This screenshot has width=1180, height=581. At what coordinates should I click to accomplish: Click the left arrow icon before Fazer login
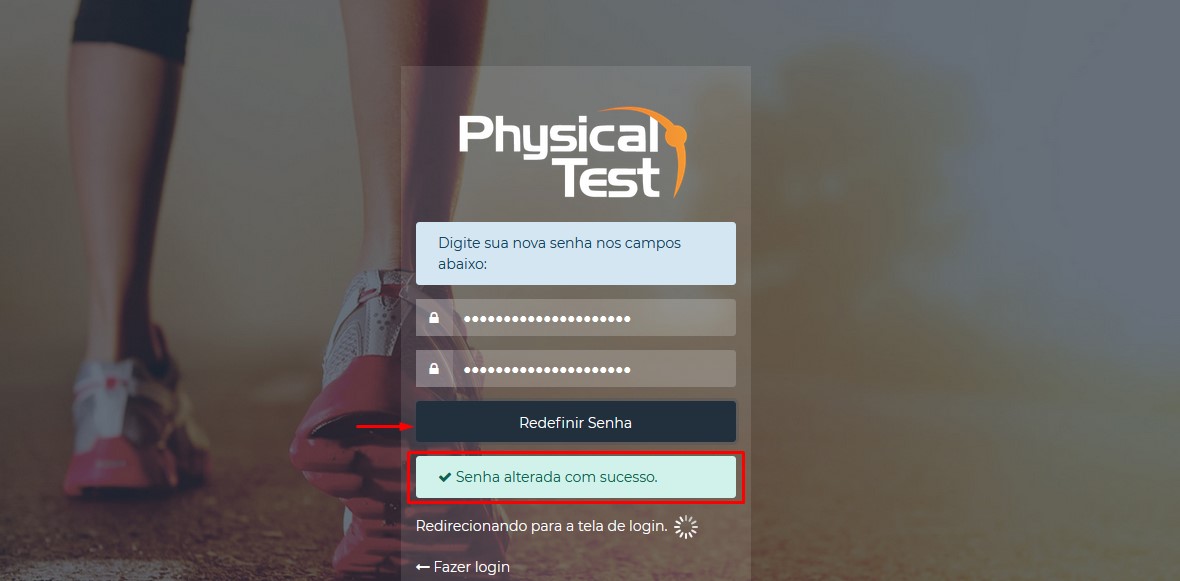(423, 567)
